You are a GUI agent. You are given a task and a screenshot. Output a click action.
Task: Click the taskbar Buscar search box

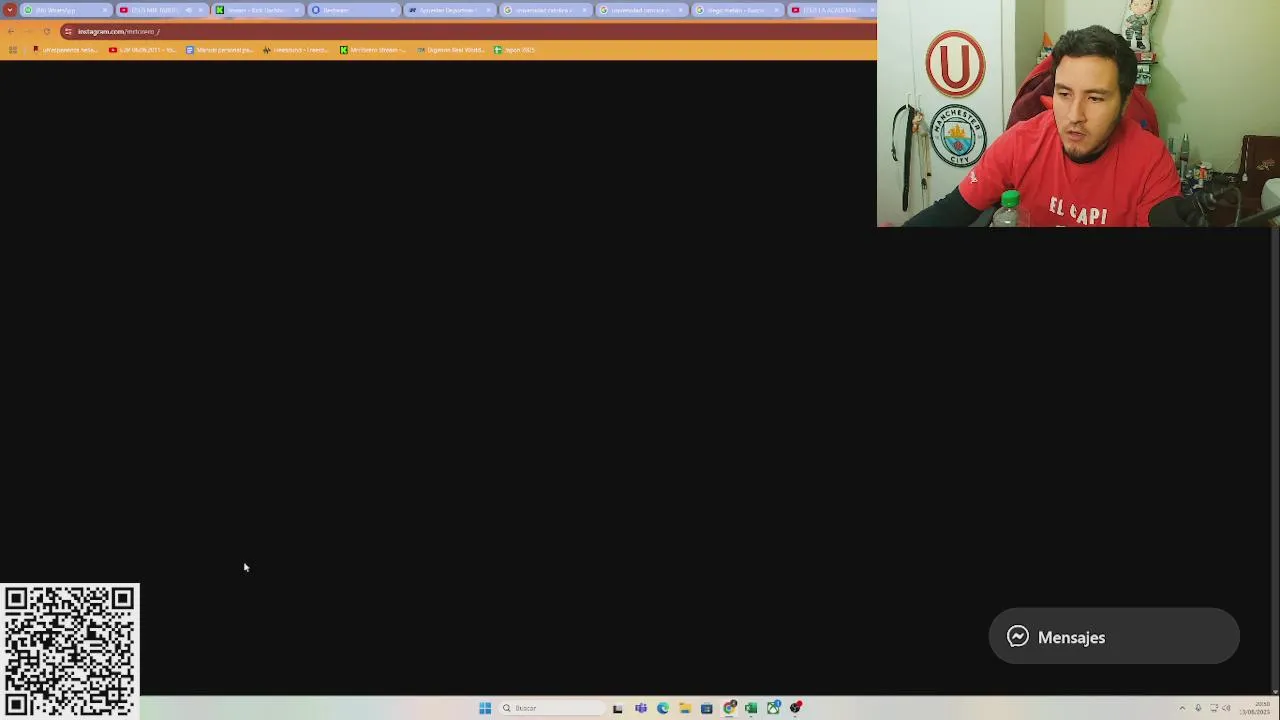pos(552,708)
